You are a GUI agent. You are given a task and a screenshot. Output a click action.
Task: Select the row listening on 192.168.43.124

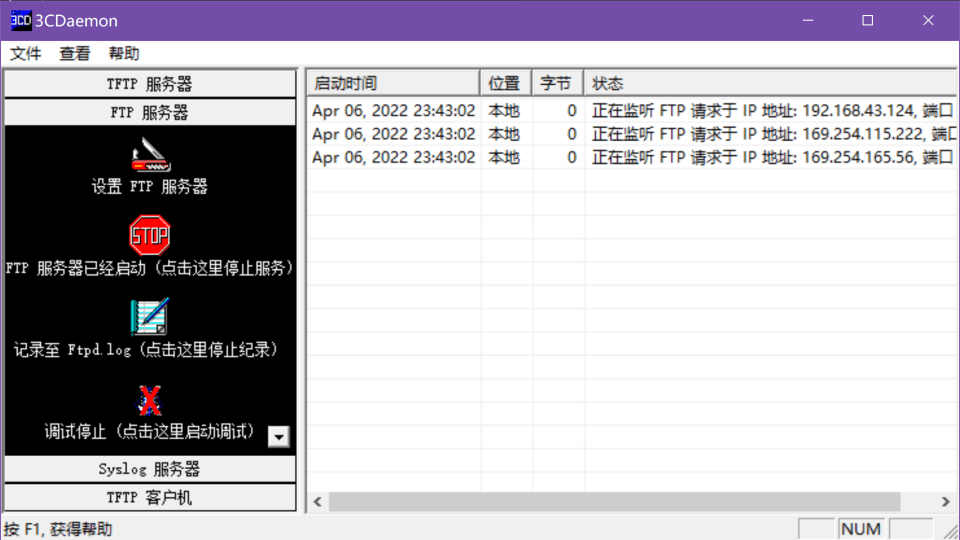tap(632, 111)
